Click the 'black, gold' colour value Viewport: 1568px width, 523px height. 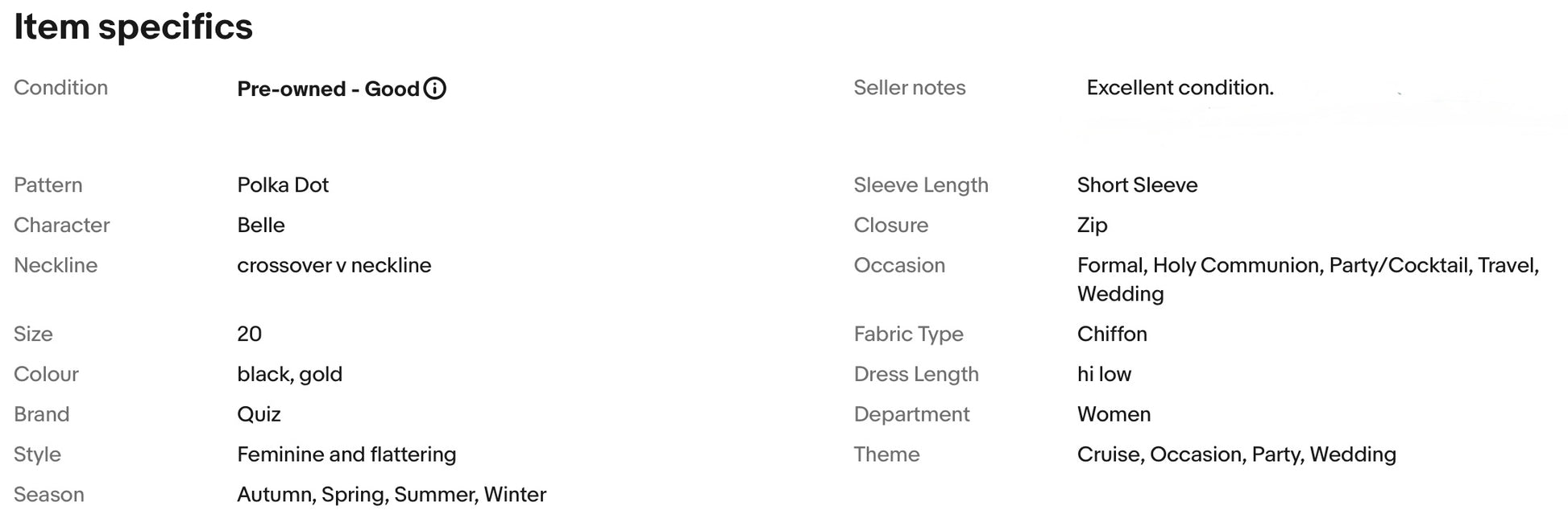coord(289,374)
